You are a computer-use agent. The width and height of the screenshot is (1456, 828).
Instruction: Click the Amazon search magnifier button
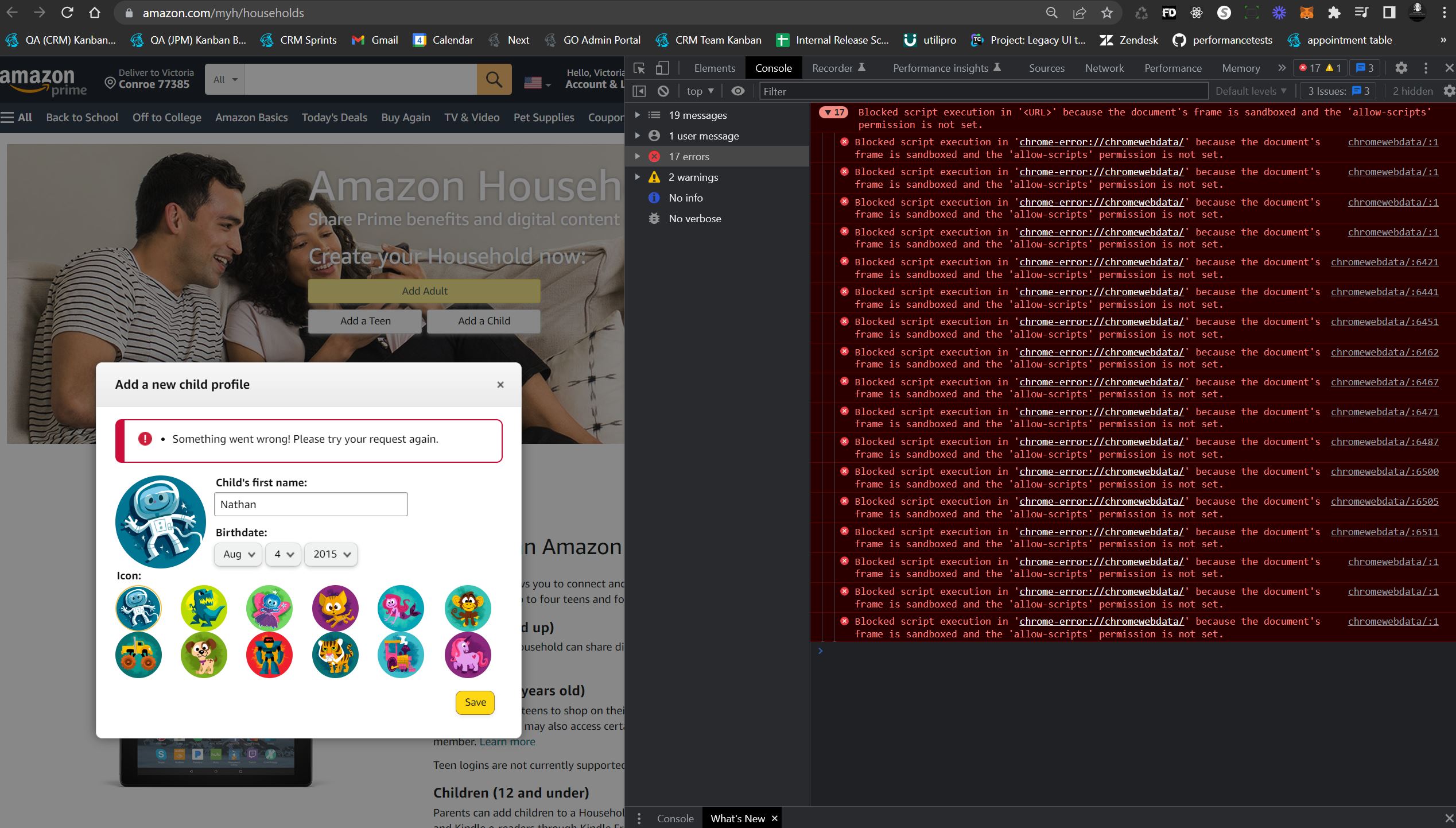pos(494,79)
